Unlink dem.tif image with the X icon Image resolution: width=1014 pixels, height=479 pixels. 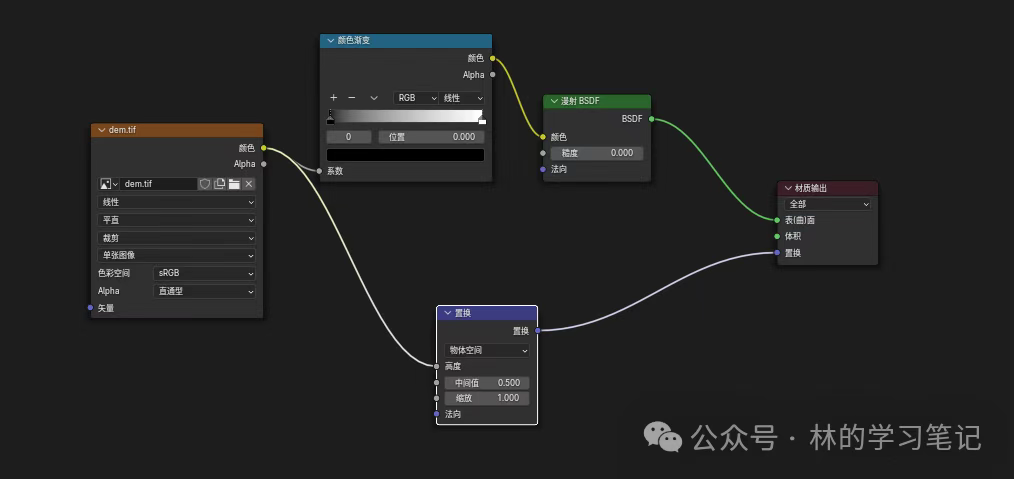tap(248, 184)
